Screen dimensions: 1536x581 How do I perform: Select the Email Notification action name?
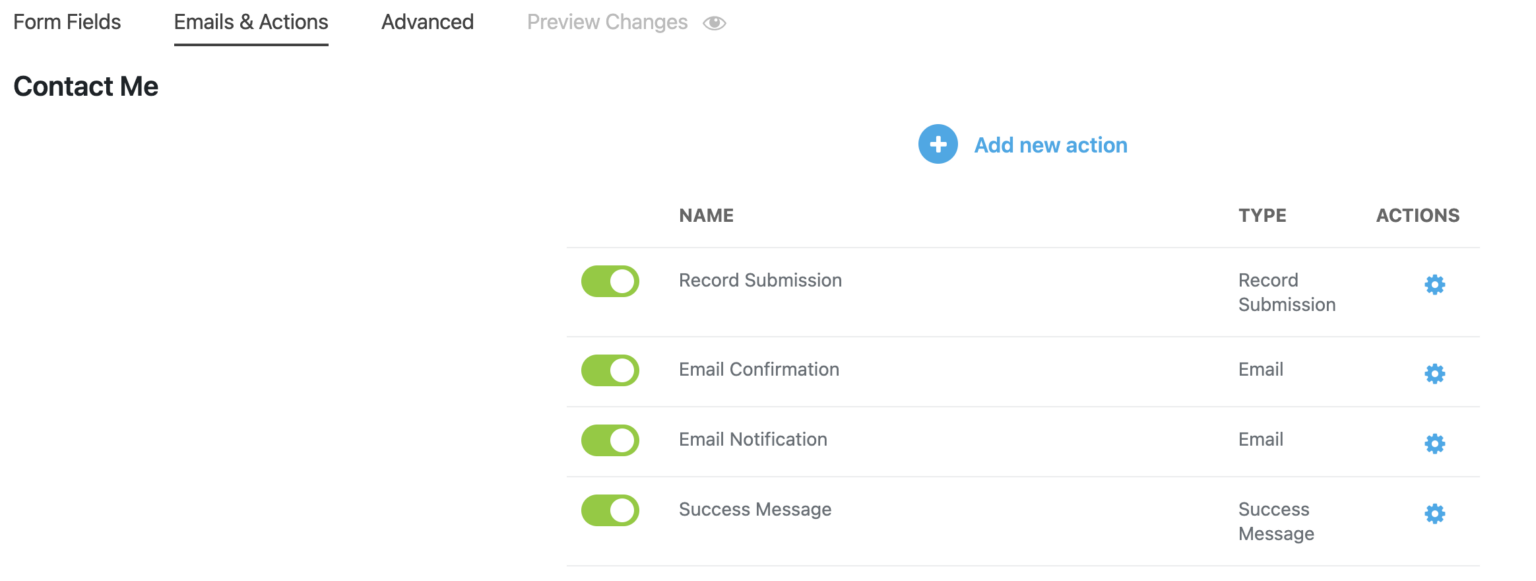tap(753, 439)
